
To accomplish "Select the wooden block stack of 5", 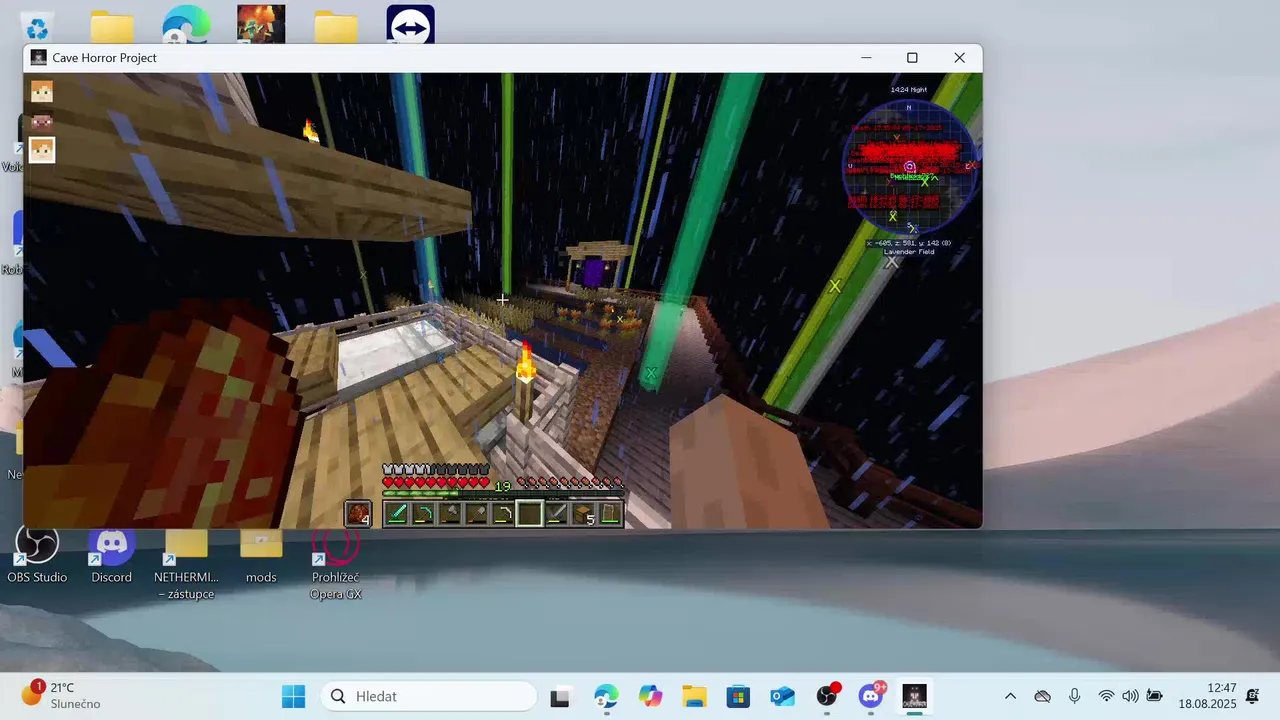I will point(583,514).
